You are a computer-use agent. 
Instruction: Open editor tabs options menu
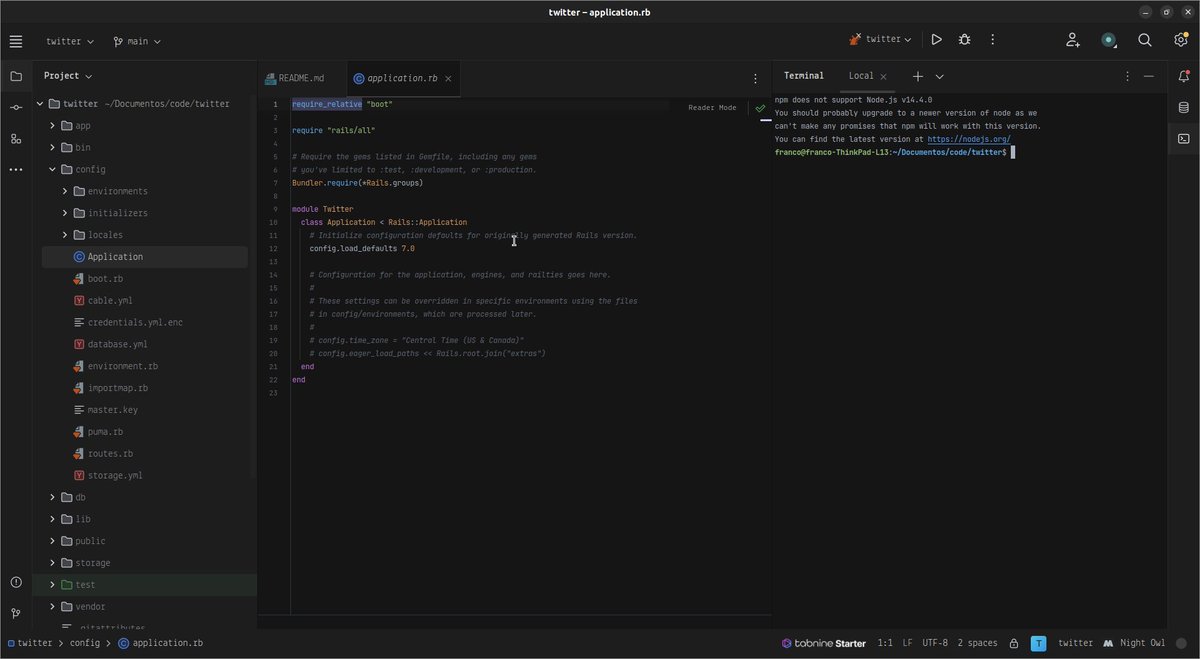coord(755,78)
